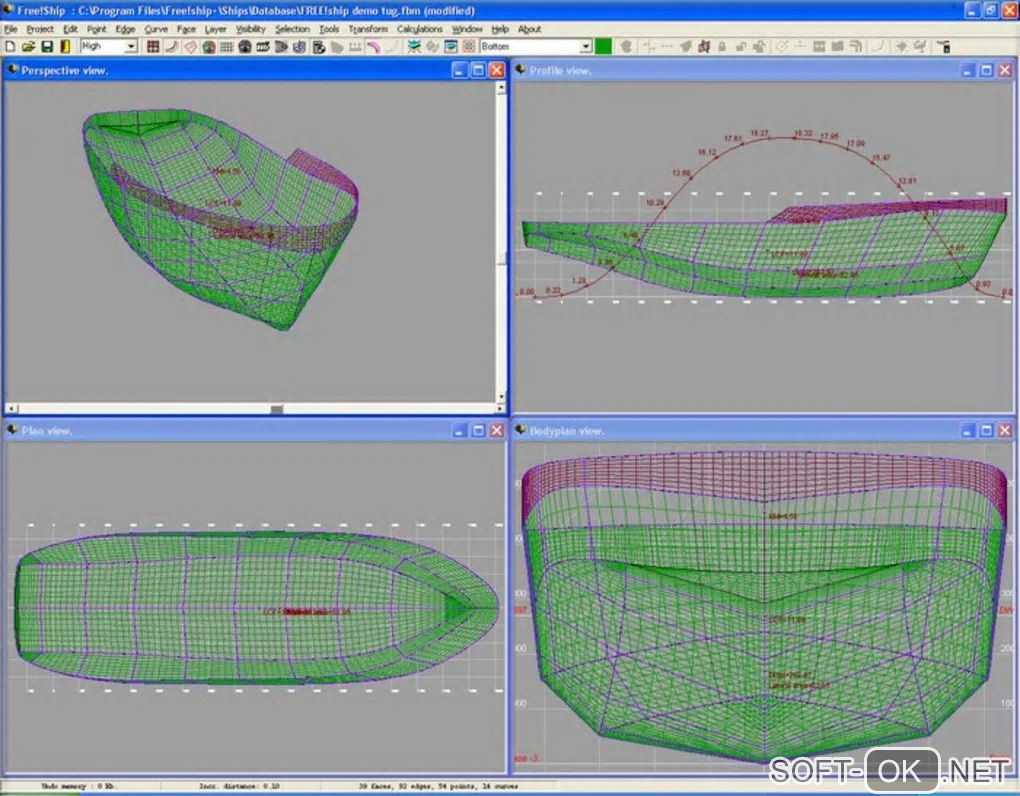
Task: Click Perspective view horizontal scrollbar thumb
Action: coord(276,408)
